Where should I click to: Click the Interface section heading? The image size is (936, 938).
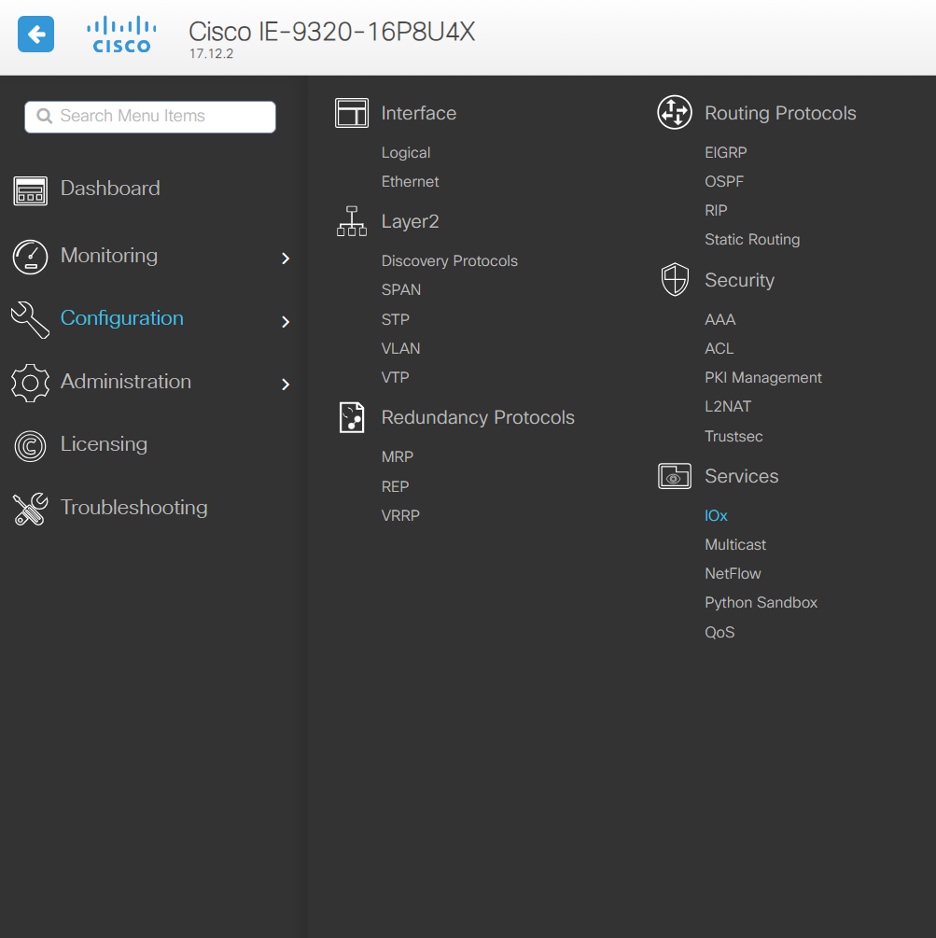(419, 113)
